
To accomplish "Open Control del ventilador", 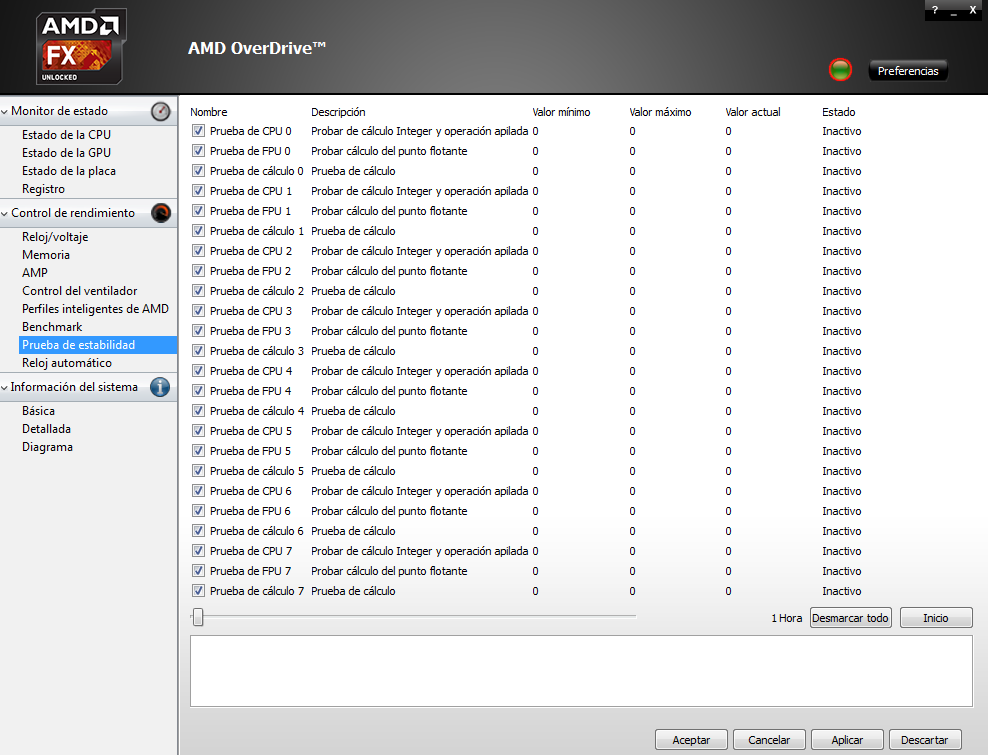I will 80,291.
